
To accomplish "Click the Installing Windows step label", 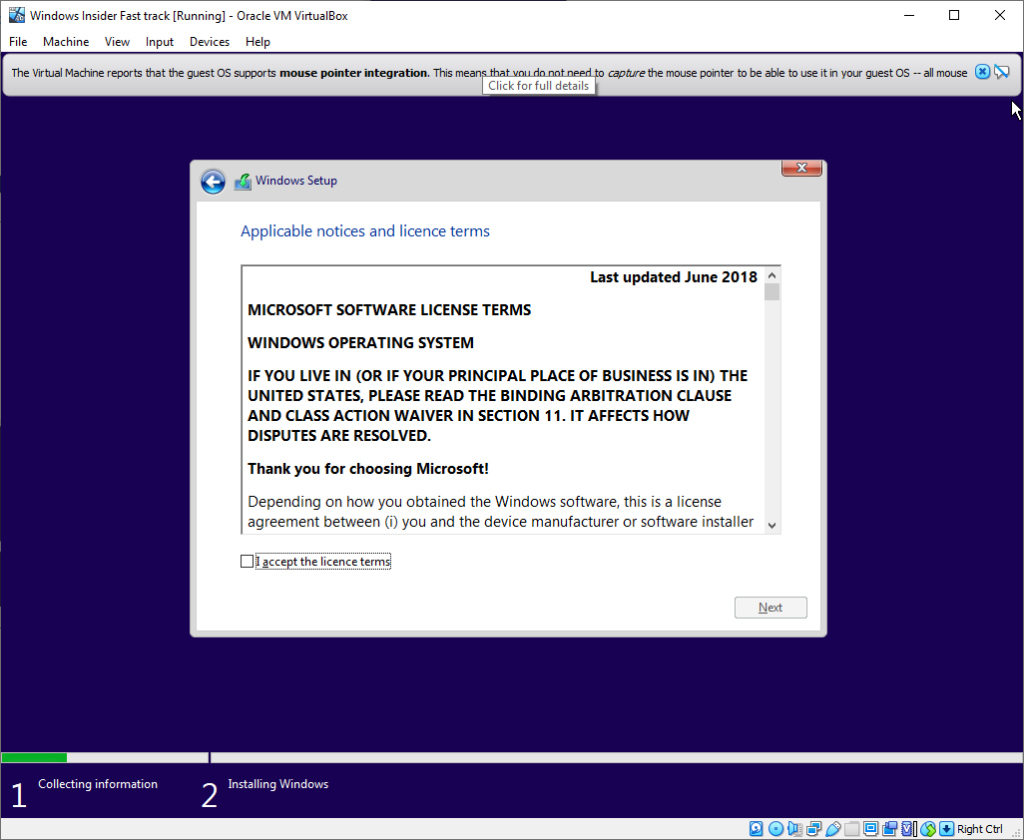I will coord(278,784).
